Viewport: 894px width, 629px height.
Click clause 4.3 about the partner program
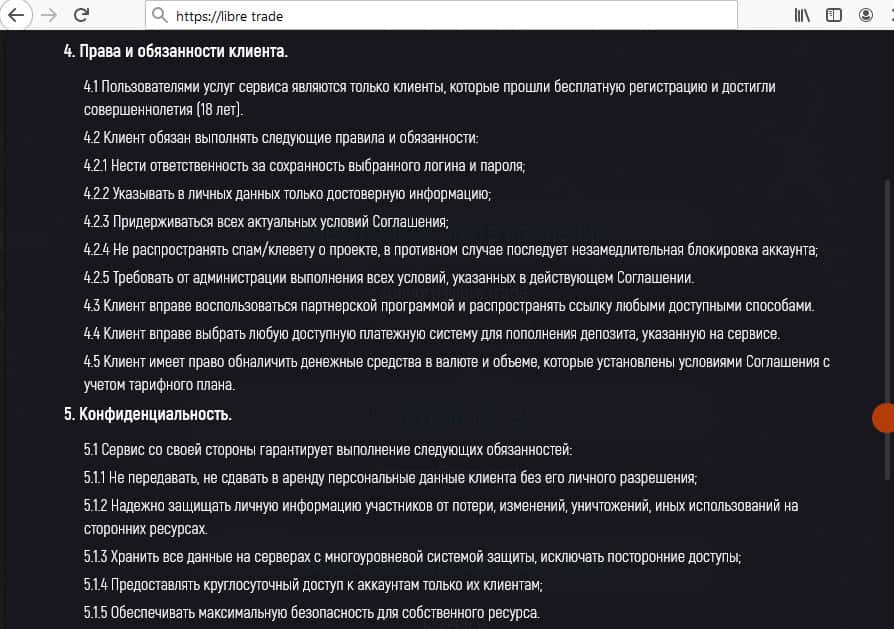tap(449, 305)
